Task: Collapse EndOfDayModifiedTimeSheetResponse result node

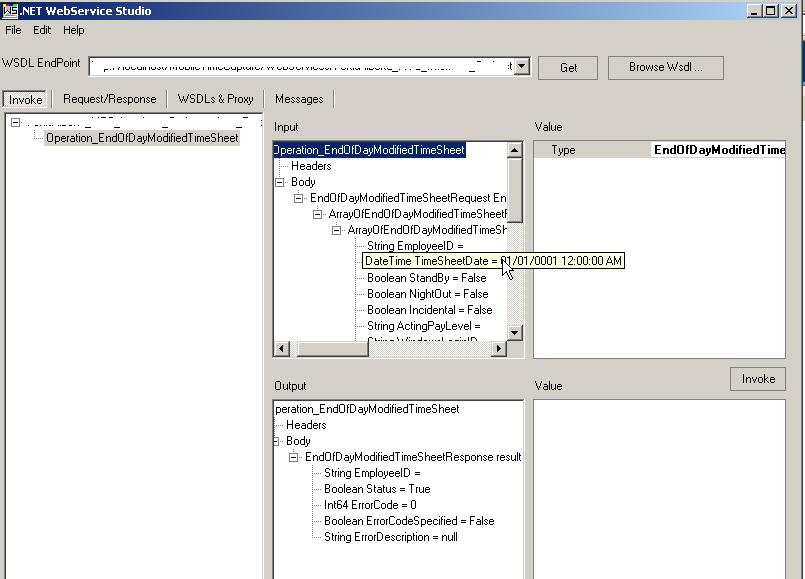Action: [x=293, y=457]
